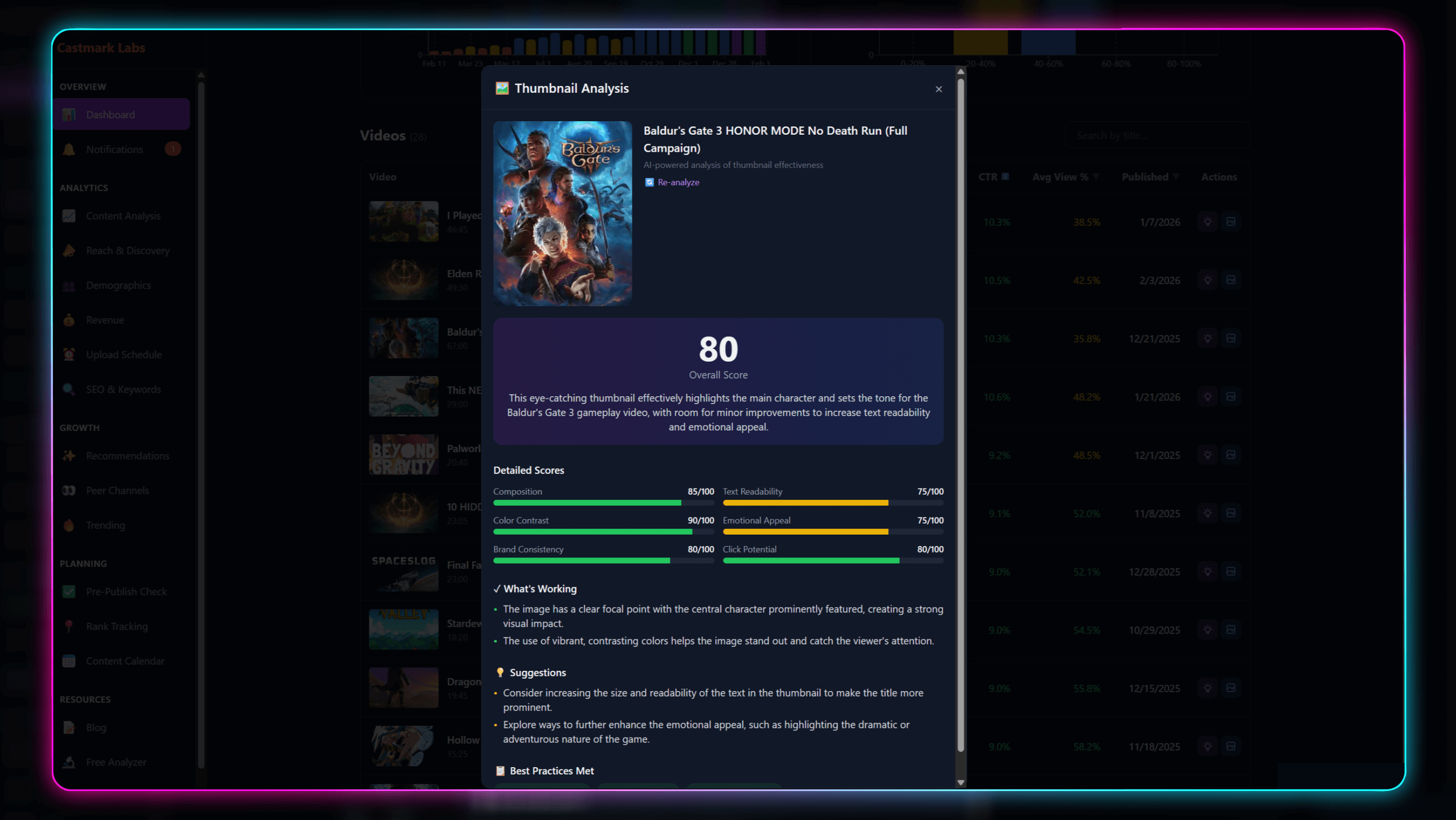The image size is (1456, 820).
Task: Click the Baldur's Gate 3 thumbnail image
Action: point(563,213)
